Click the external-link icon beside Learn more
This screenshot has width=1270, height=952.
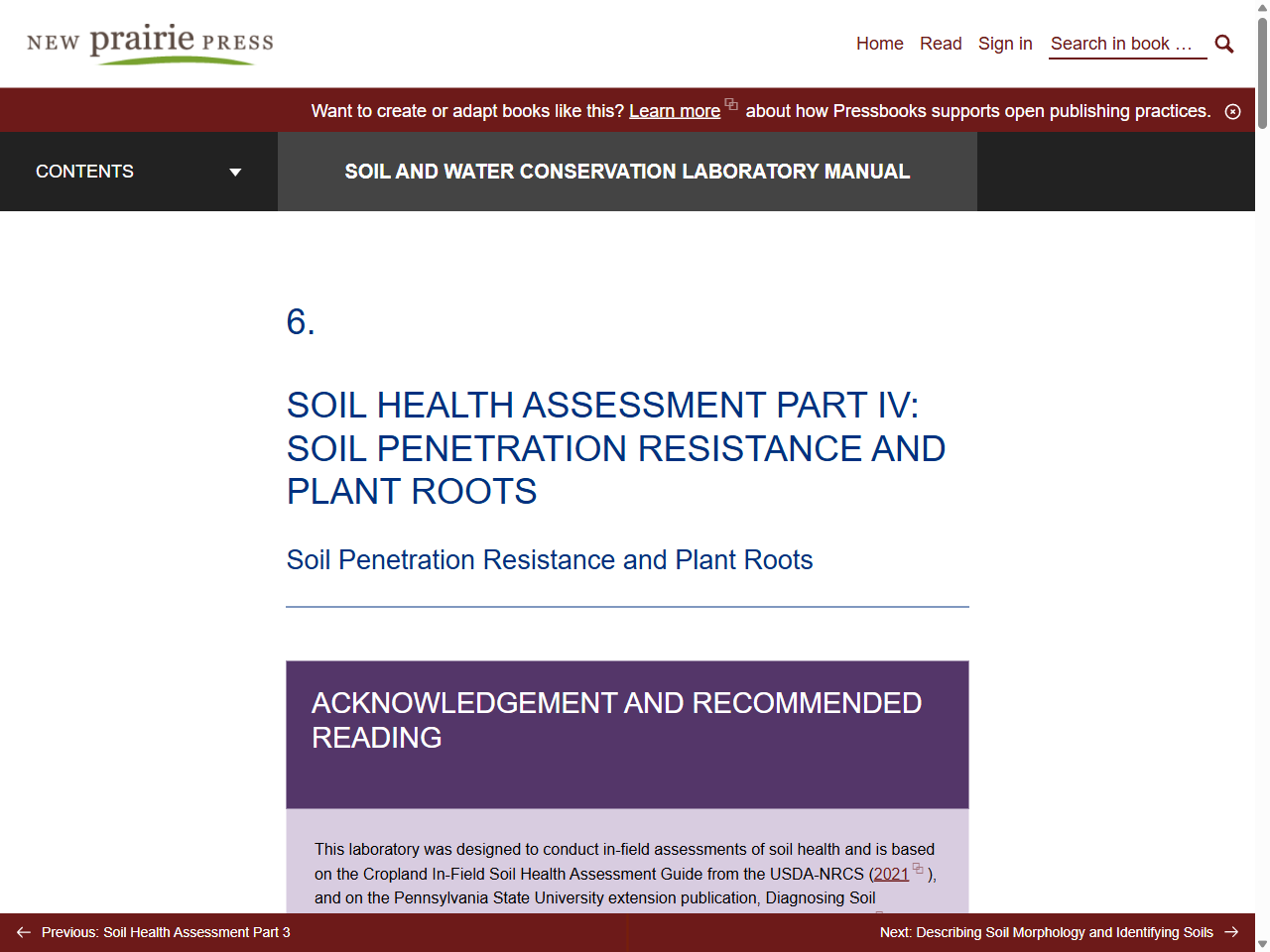pyautogui.click(x=731, y=104)
